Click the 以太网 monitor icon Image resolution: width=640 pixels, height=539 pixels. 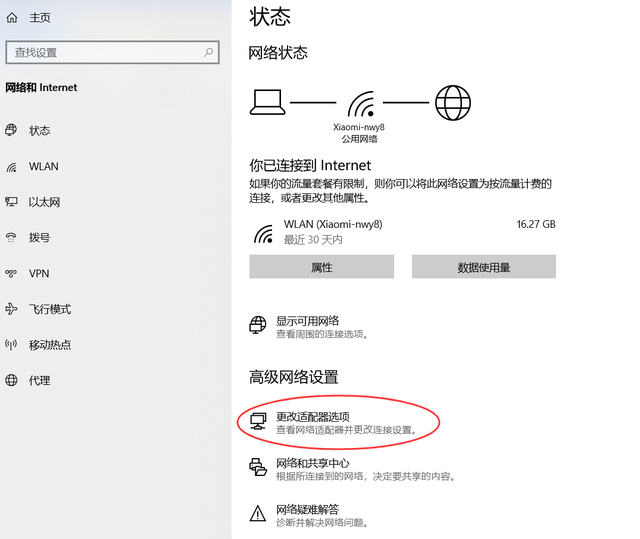[x=11, y=202]
